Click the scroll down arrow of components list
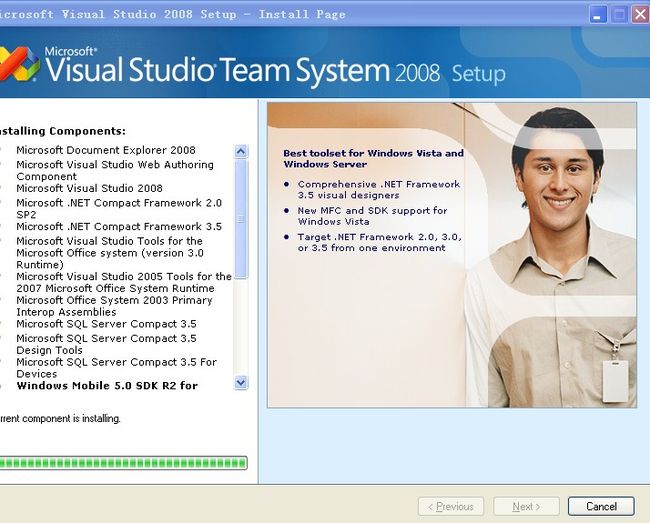Image resolution: width=650 pixels, height=523 pixels. click(x=241, y=382)
